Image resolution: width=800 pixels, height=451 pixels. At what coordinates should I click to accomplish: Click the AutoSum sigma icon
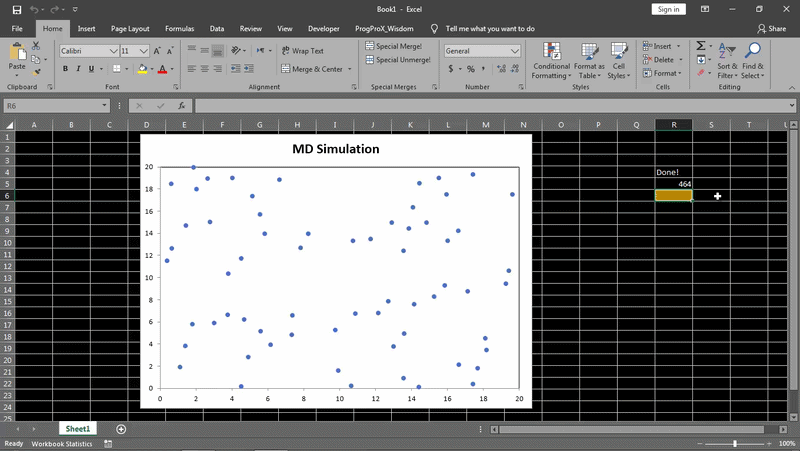(x=701, y=46)
